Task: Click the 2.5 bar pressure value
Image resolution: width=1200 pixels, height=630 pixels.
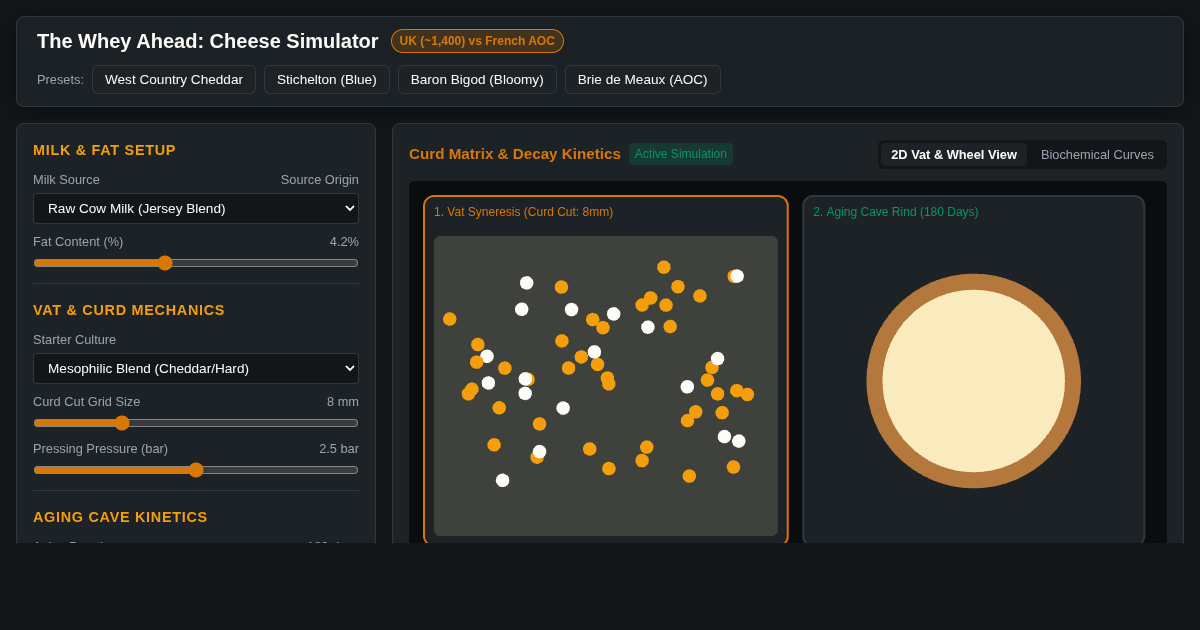Action: pyautogui.click(x=339, y=448)
